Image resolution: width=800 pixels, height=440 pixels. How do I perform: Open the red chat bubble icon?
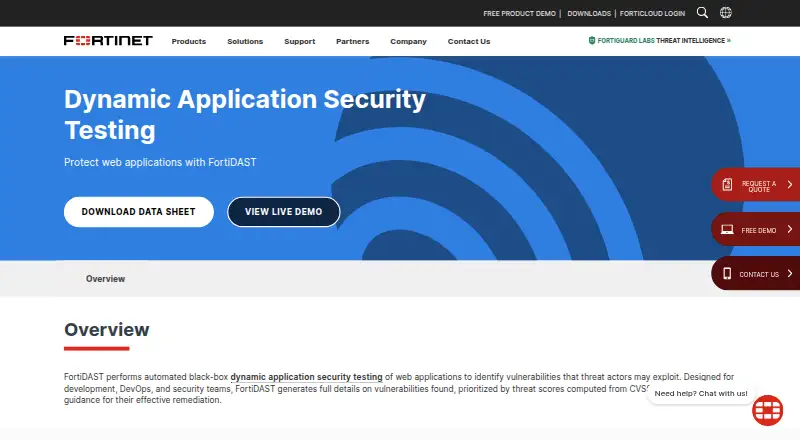[767, 410]
